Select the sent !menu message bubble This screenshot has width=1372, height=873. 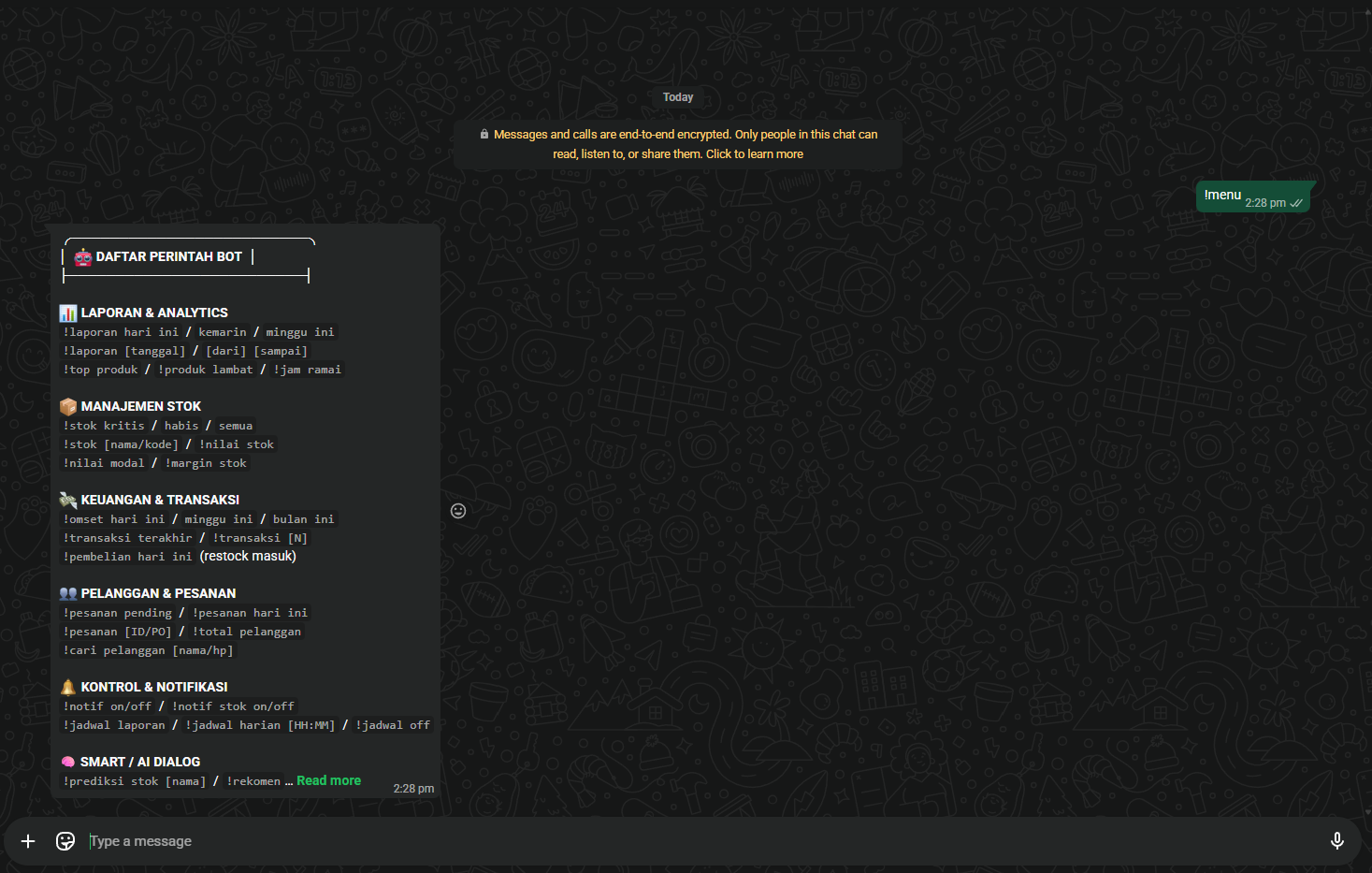1253,196
